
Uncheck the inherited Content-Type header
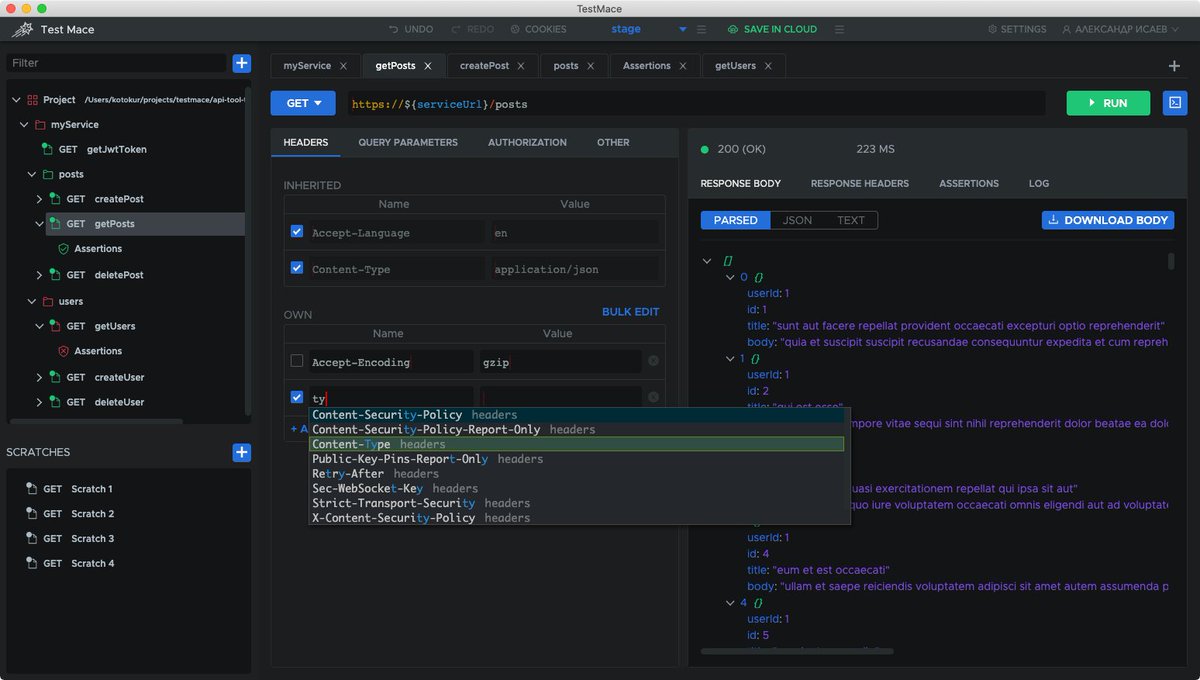(297, 267)
